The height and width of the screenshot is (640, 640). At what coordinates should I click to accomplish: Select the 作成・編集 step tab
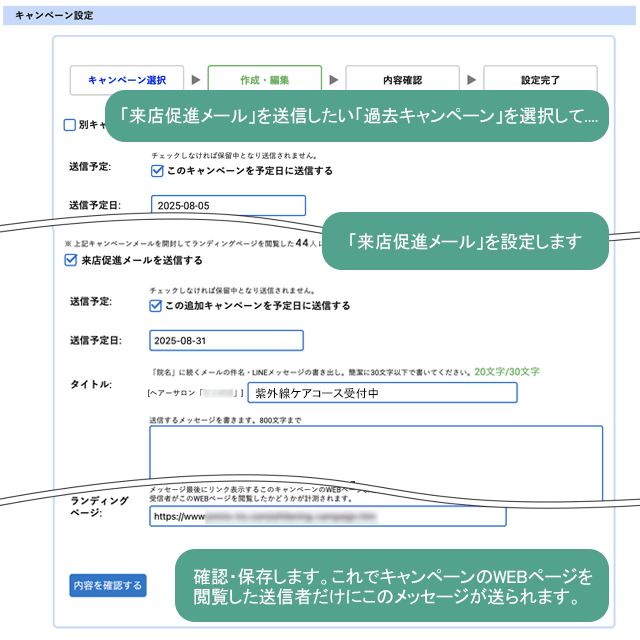pos(264,78)
